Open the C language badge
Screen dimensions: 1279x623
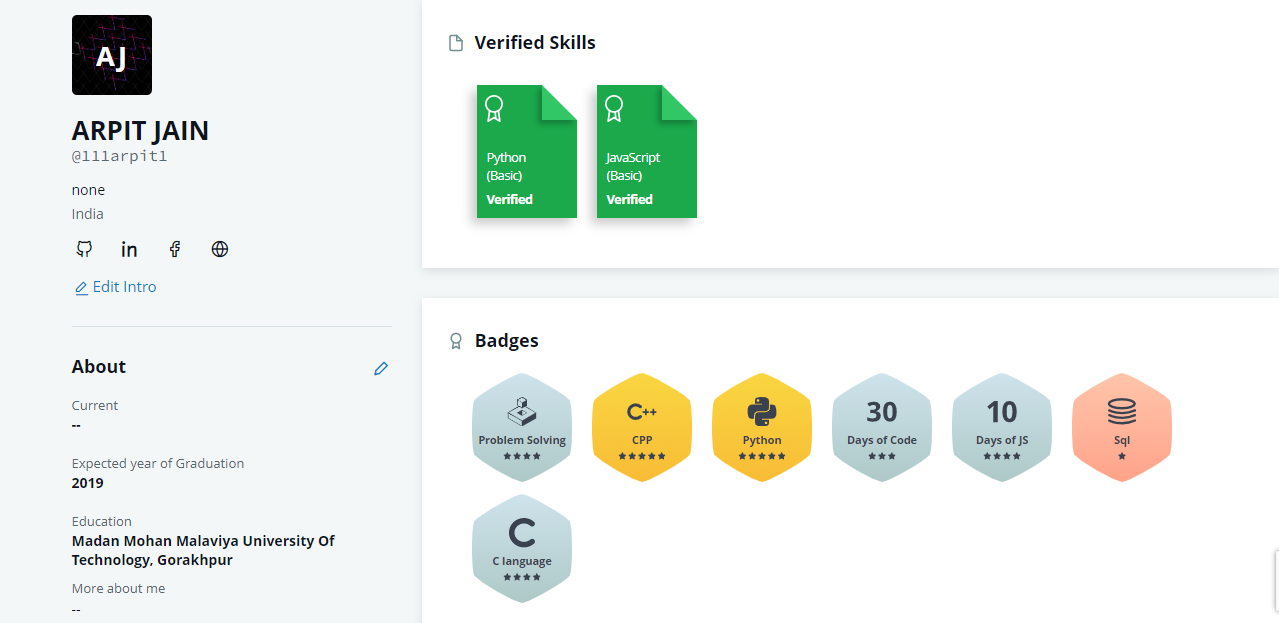(x=522, y=548)
